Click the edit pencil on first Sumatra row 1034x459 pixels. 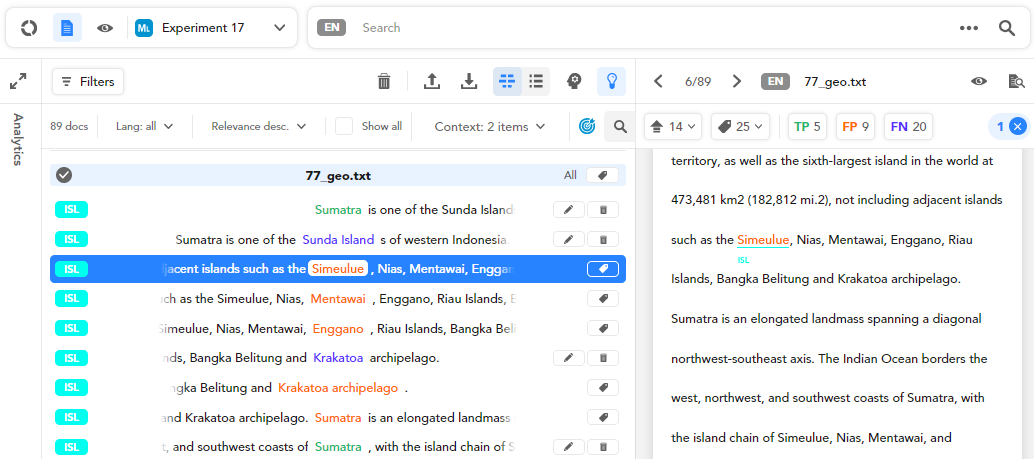coord(568,210)
